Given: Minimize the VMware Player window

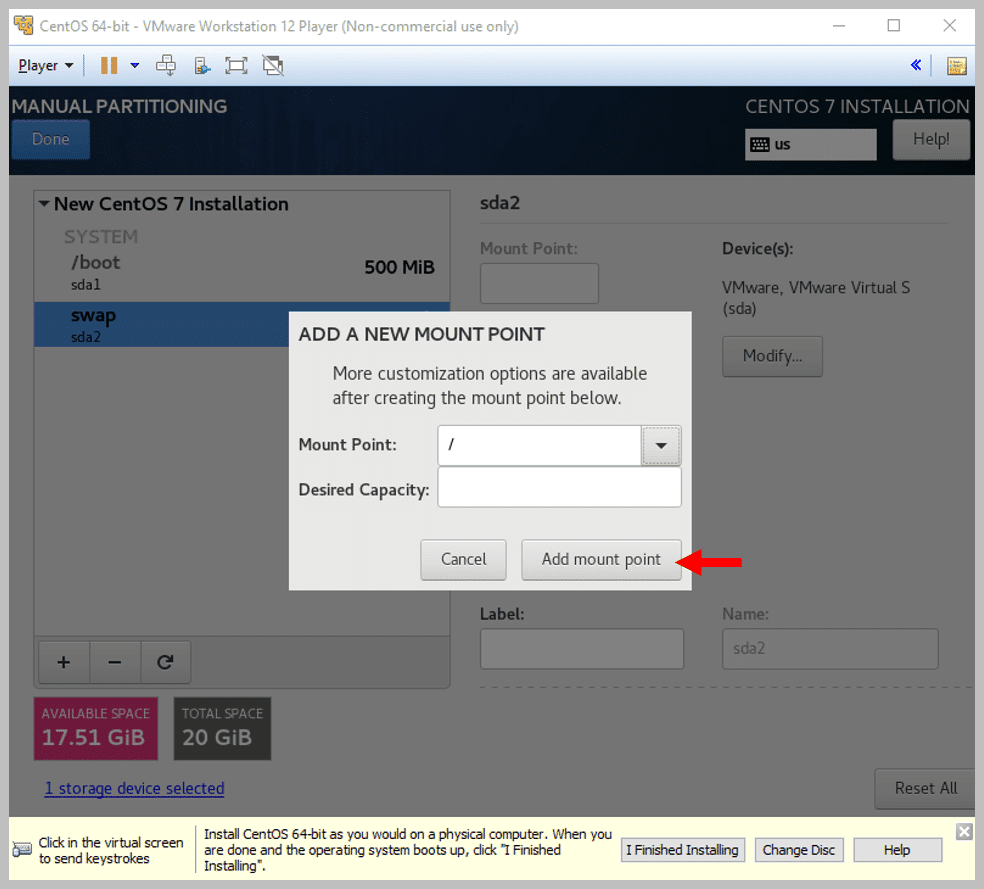Looking at the screenshot, I should [839, 26].
